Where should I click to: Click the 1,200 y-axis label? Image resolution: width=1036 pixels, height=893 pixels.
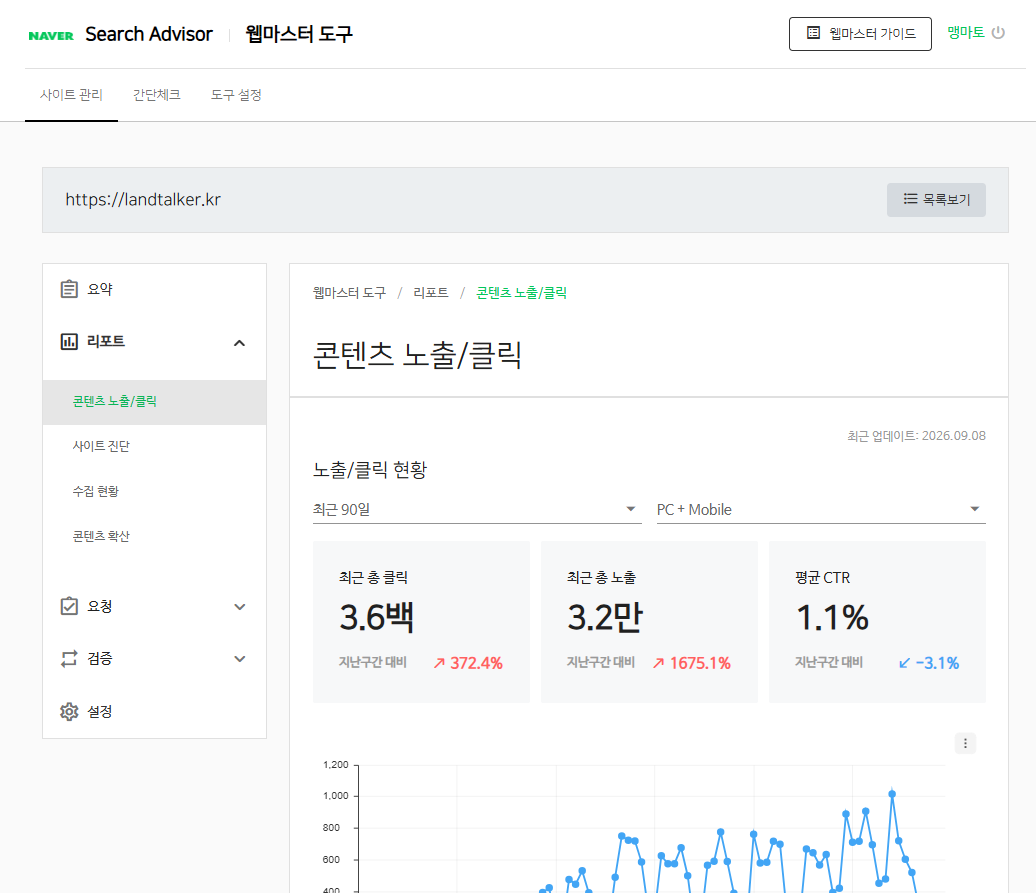click(x=336, y=765)
